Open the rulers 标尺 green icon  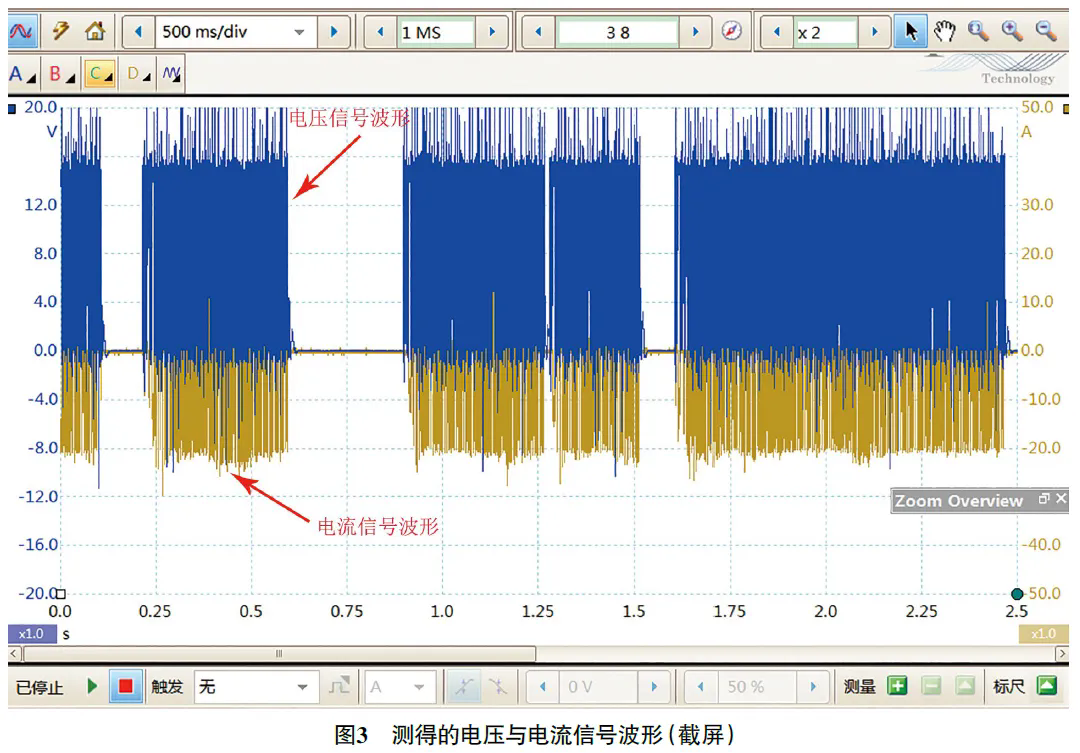pos(1047,686)
